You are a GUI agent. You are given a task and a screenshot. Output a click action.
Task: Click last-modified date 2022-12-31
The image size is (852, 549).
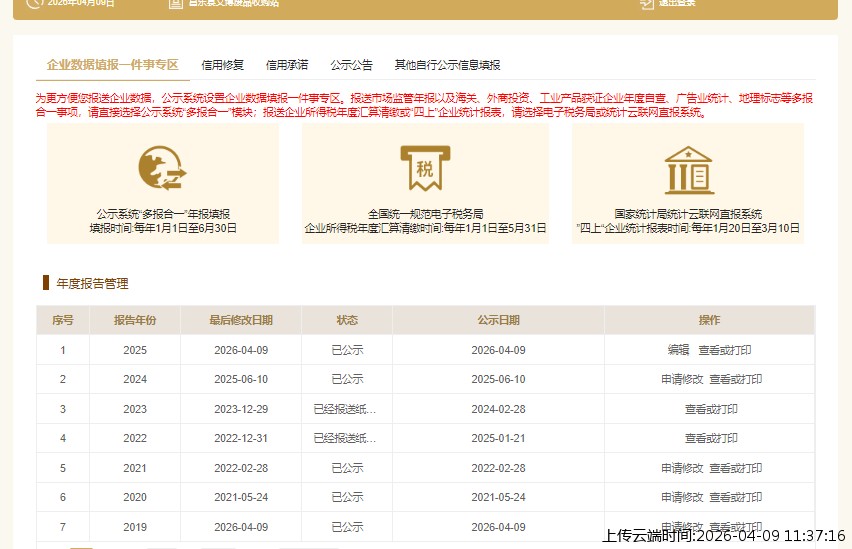coord(241,438)
